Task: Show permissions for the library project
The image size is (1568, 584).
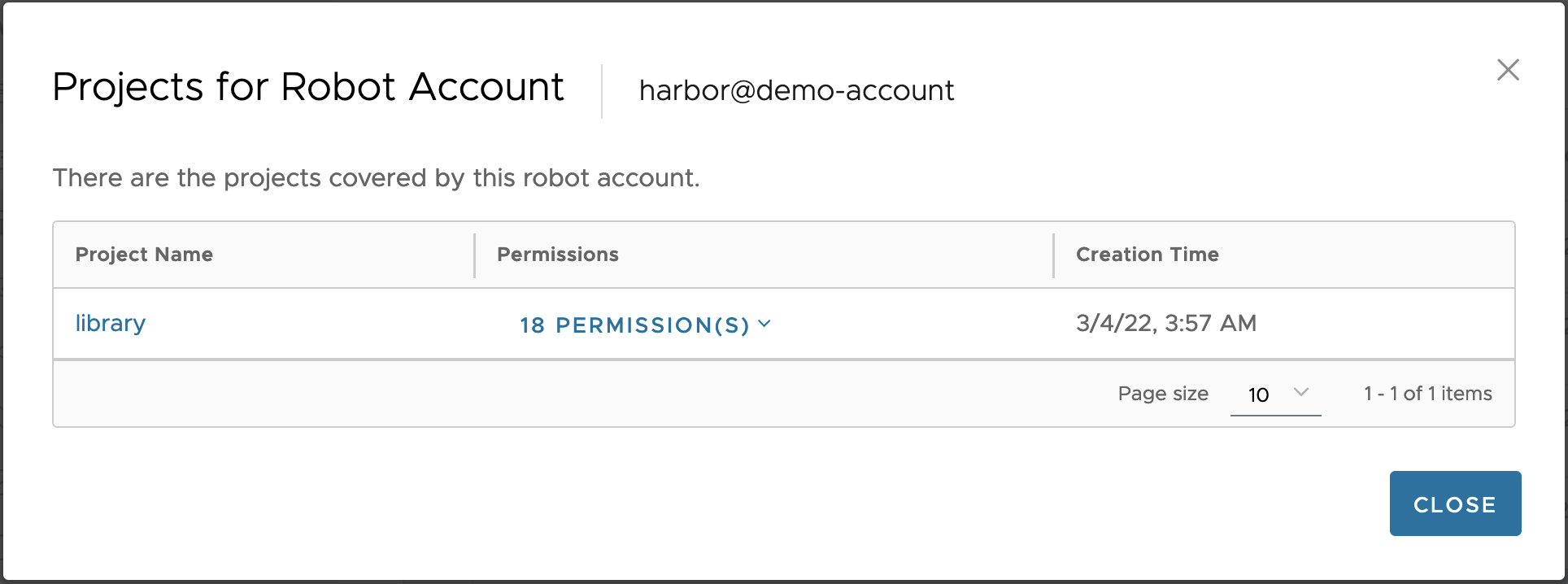Action: 634,325
